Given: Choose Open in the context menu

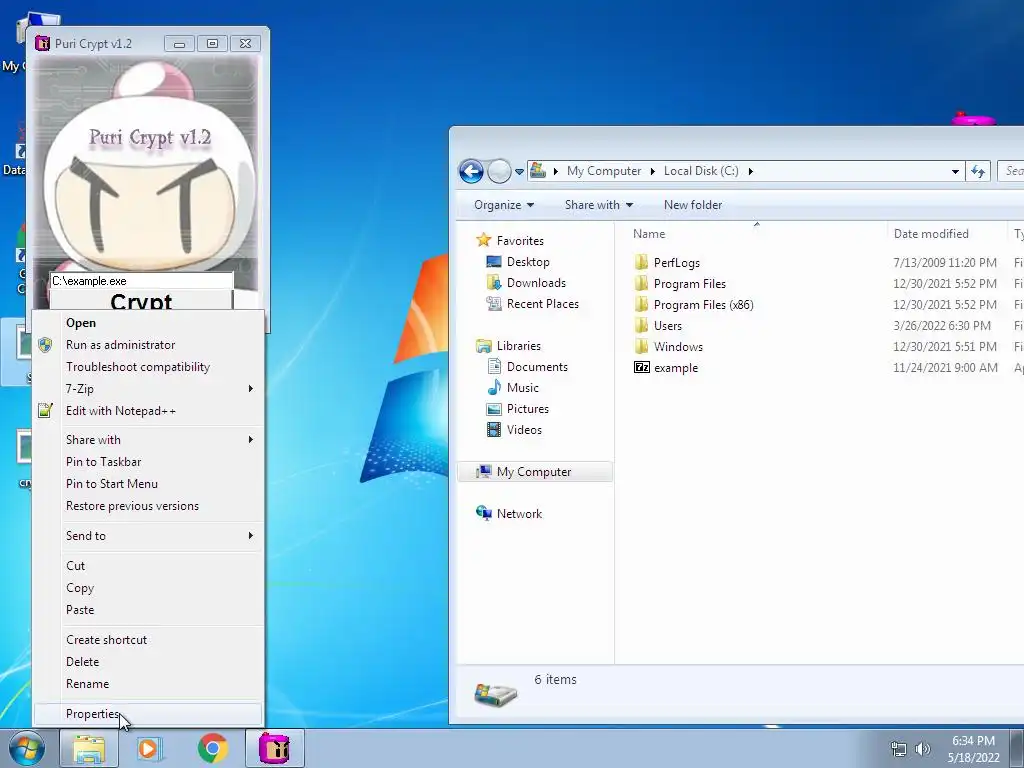Looking at the screenshot, I should click(x=148, y=323).
